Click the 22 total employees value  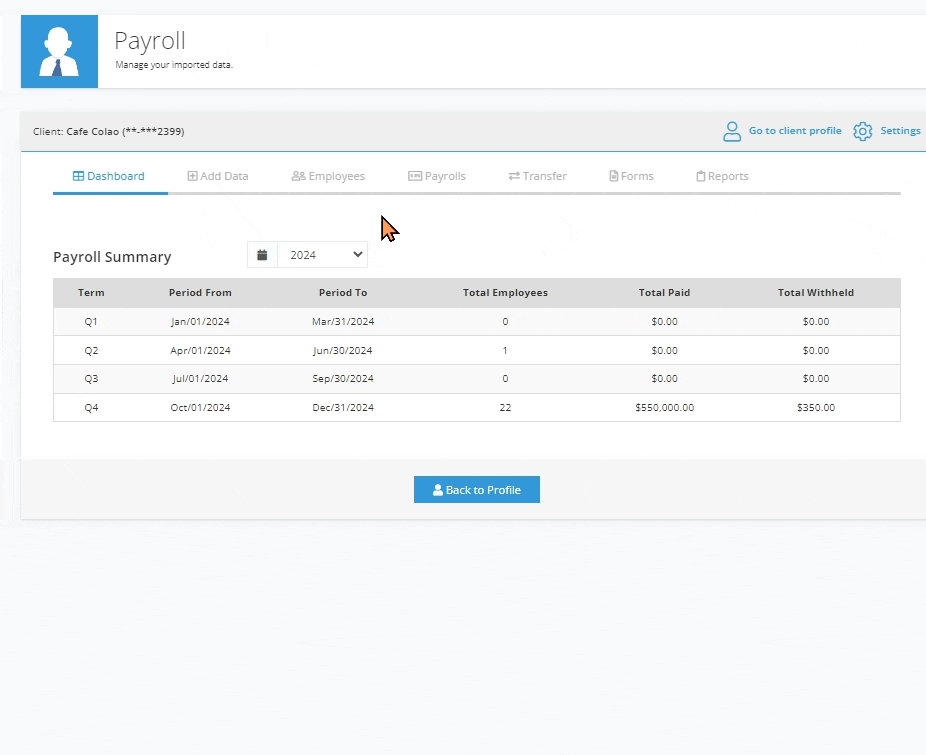click(506, 407)
